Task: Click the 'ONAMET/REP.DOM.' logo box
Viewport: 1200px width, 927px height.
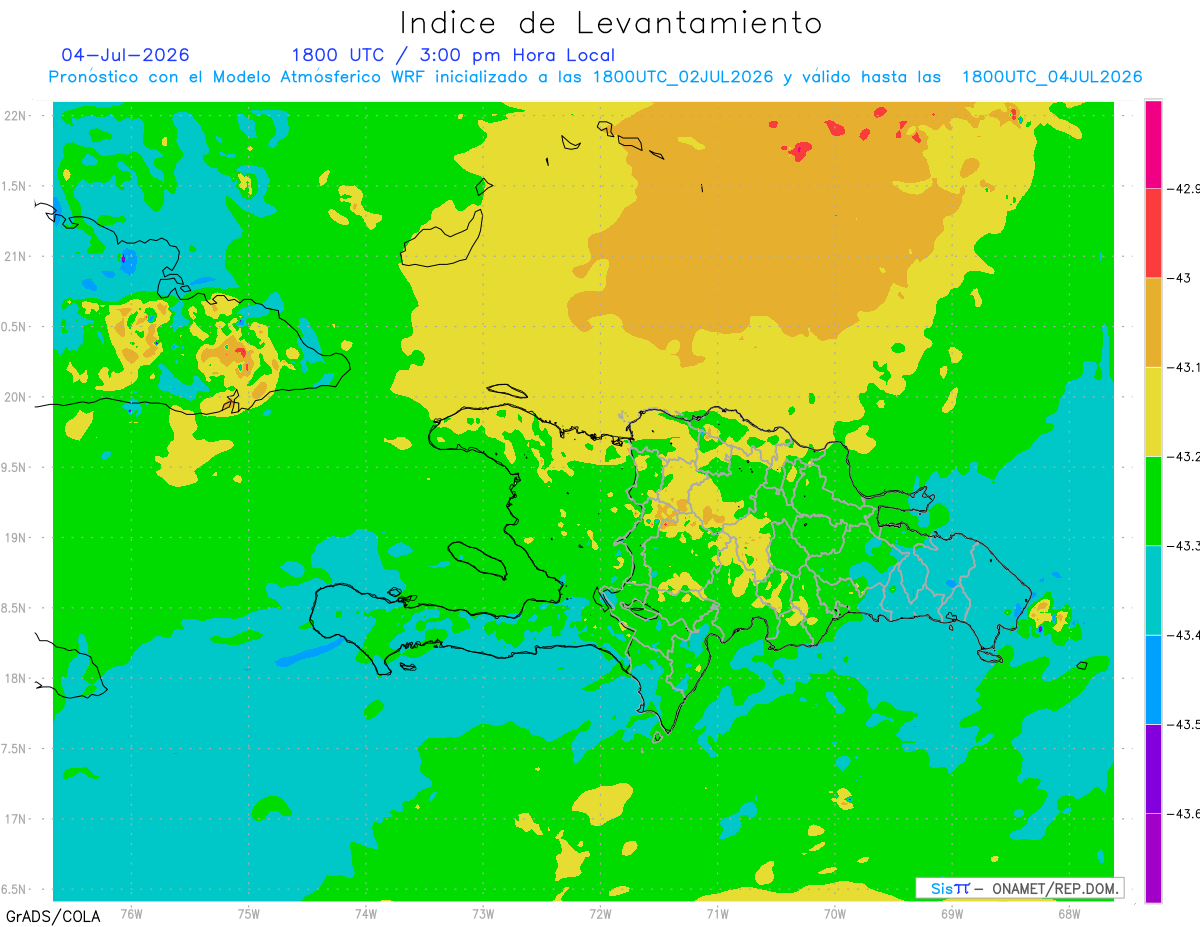Action: pyautogui.click(x=1019, y=888)
